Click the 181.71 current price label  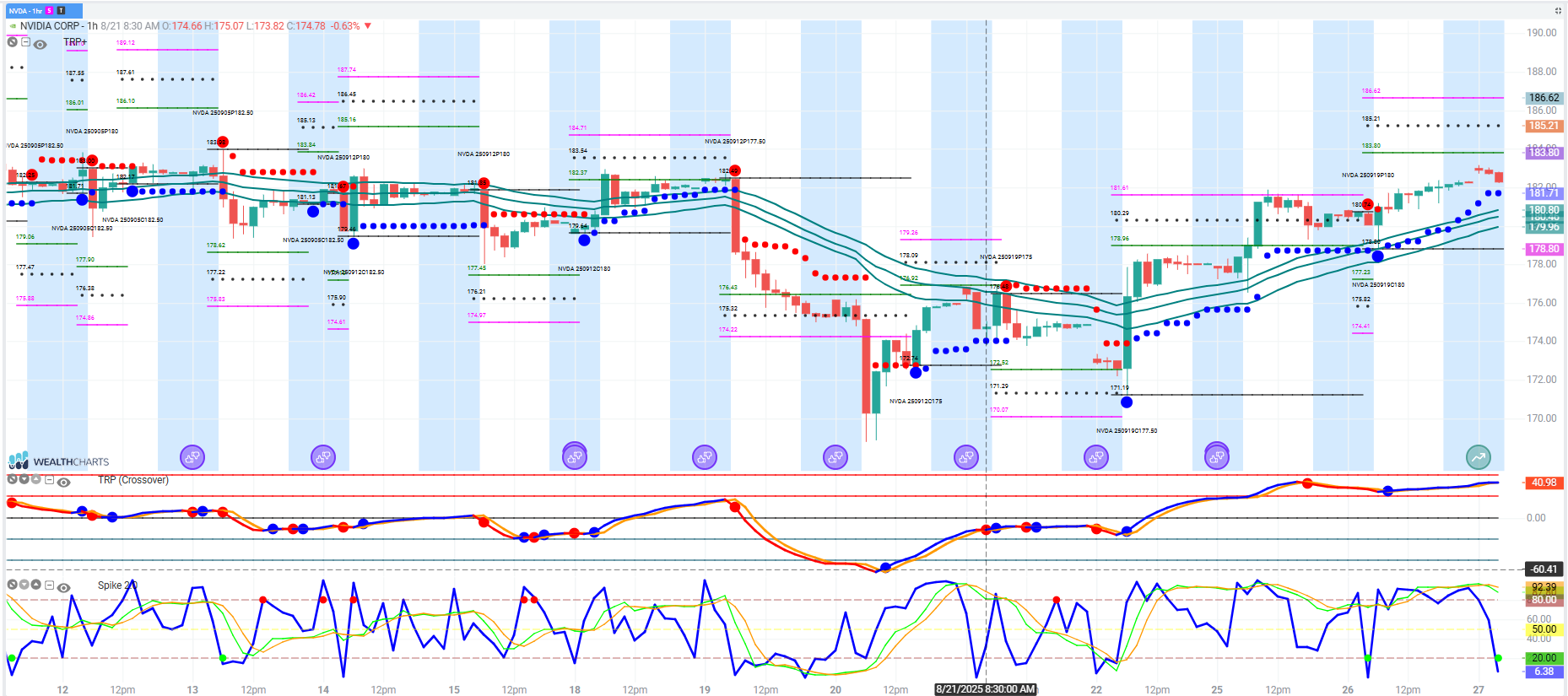1544,193
